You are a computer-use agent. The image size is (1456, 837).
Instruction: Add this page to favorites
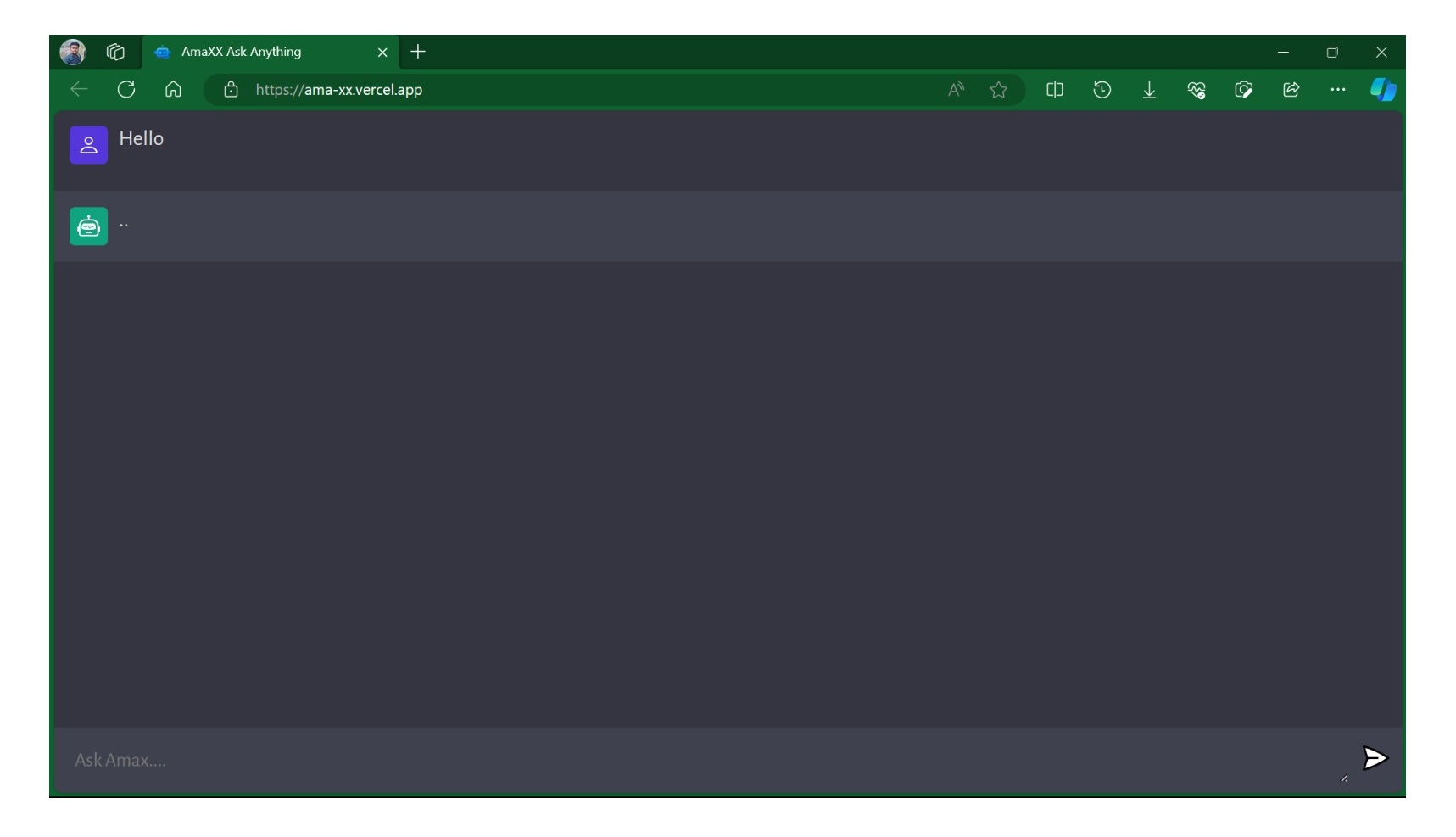click(999, 89)
